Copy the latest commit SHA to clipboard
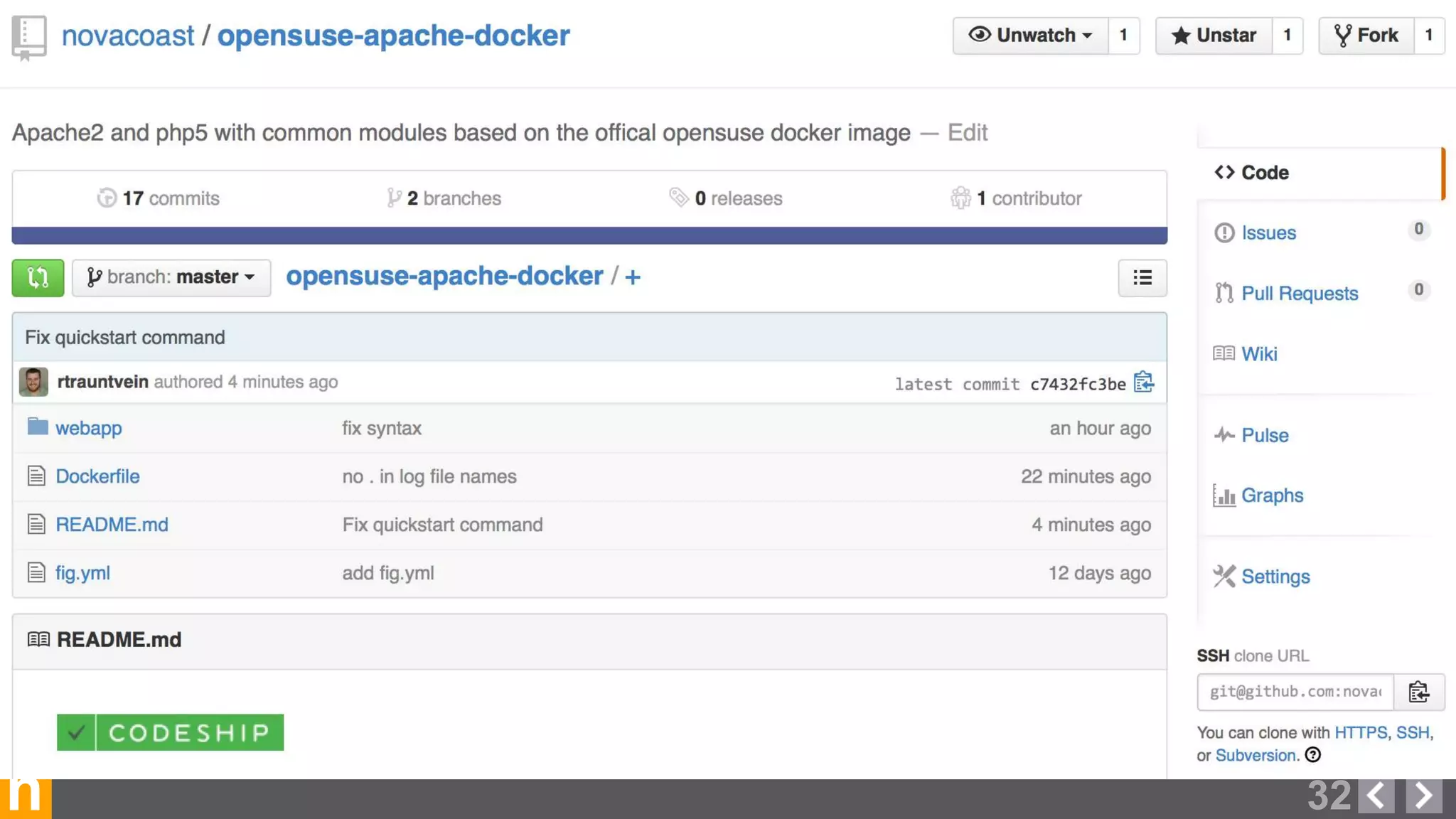Image resolution: width=1456 pixels, height=819 pixels. [x=1143, y=382]
